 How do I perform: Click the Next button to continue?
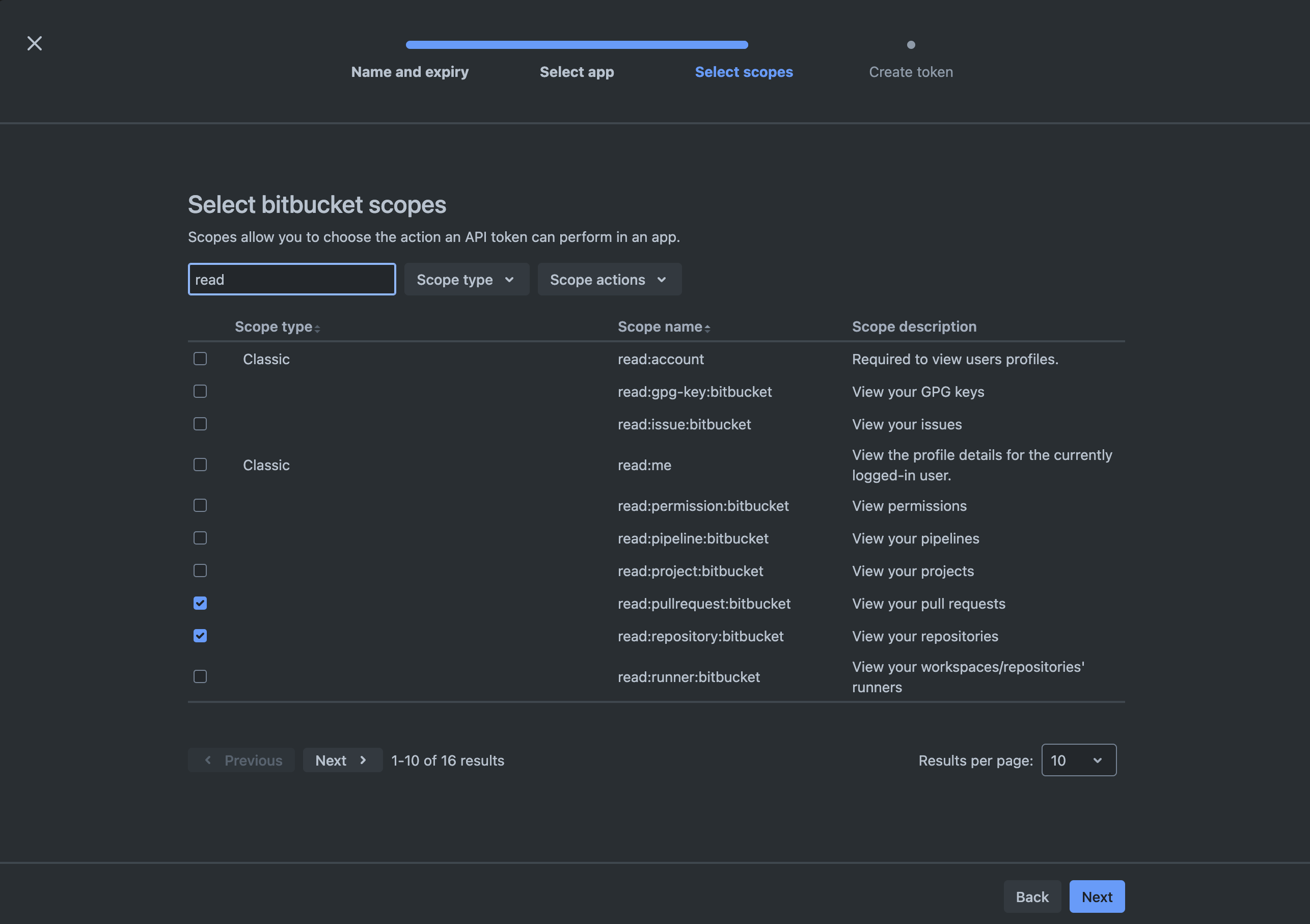pyautogui.click(x=1096, y=896)
